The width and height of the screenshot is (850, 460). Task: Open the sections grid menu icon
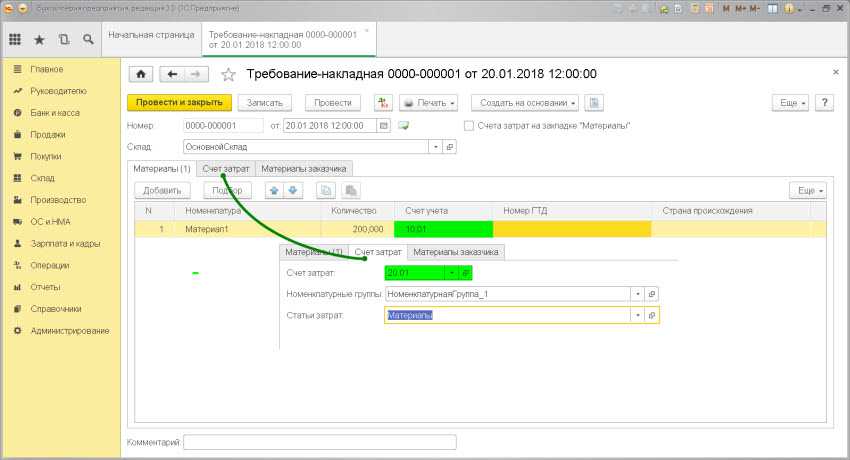[x=15, y=40]
